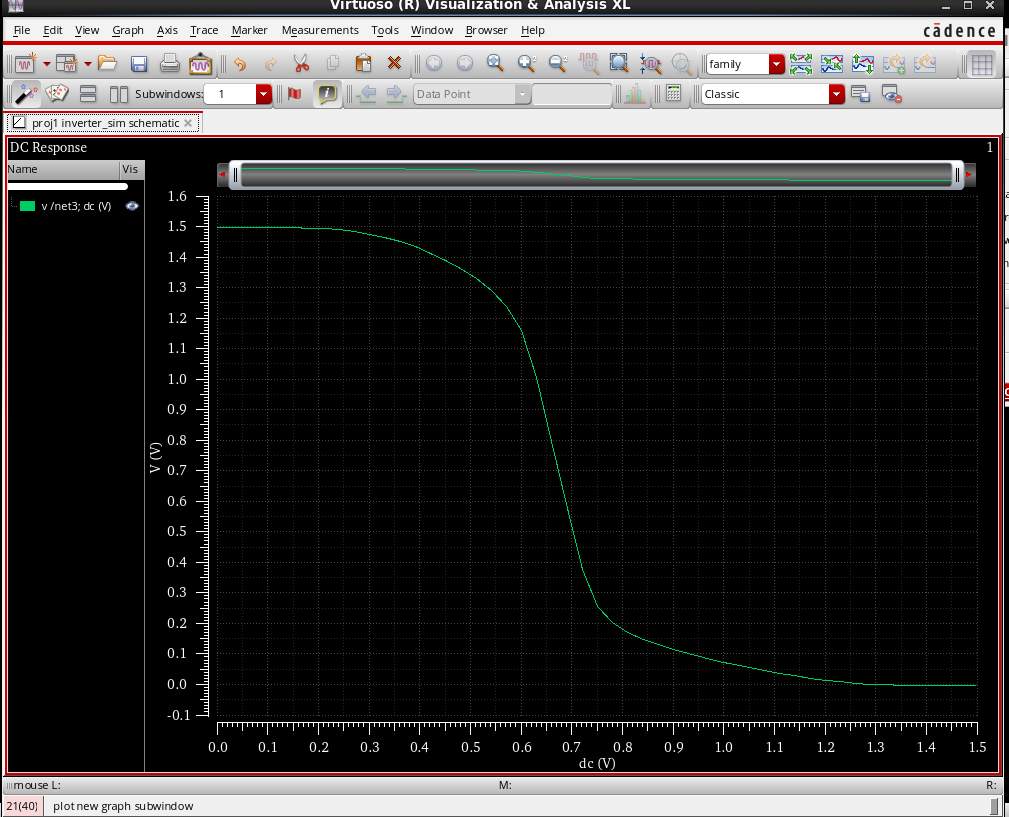Click the Open folder icon in toolbar

[x=107, y=64]
